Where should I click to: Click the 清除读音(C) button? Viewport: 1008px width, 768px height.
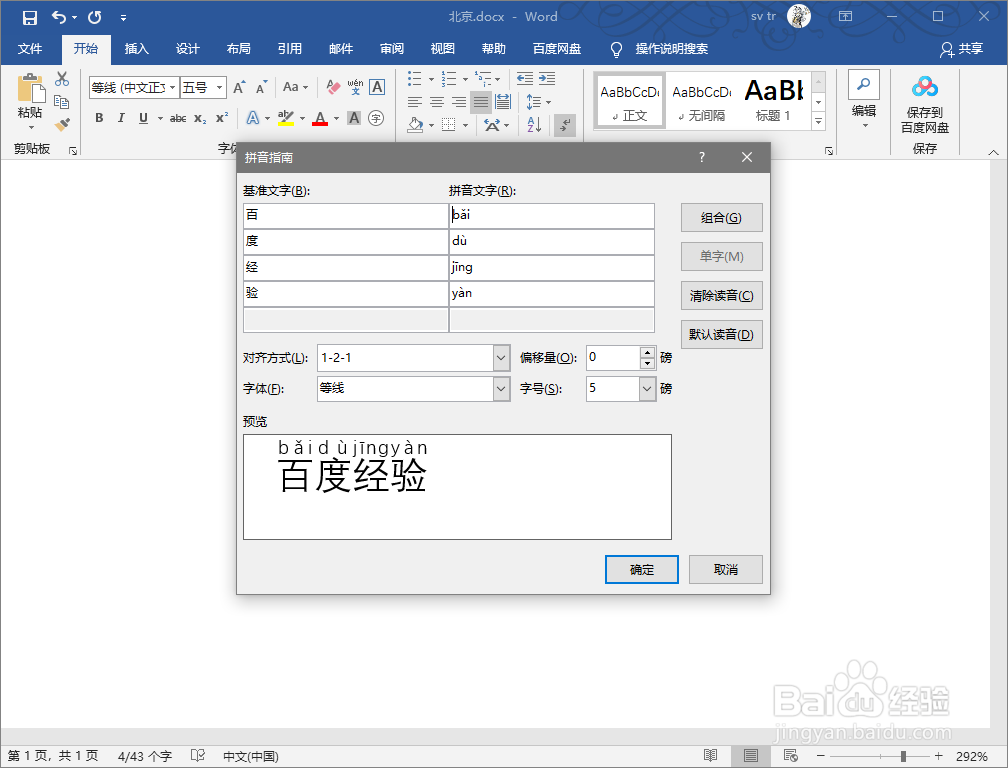(x=721, y=296)
